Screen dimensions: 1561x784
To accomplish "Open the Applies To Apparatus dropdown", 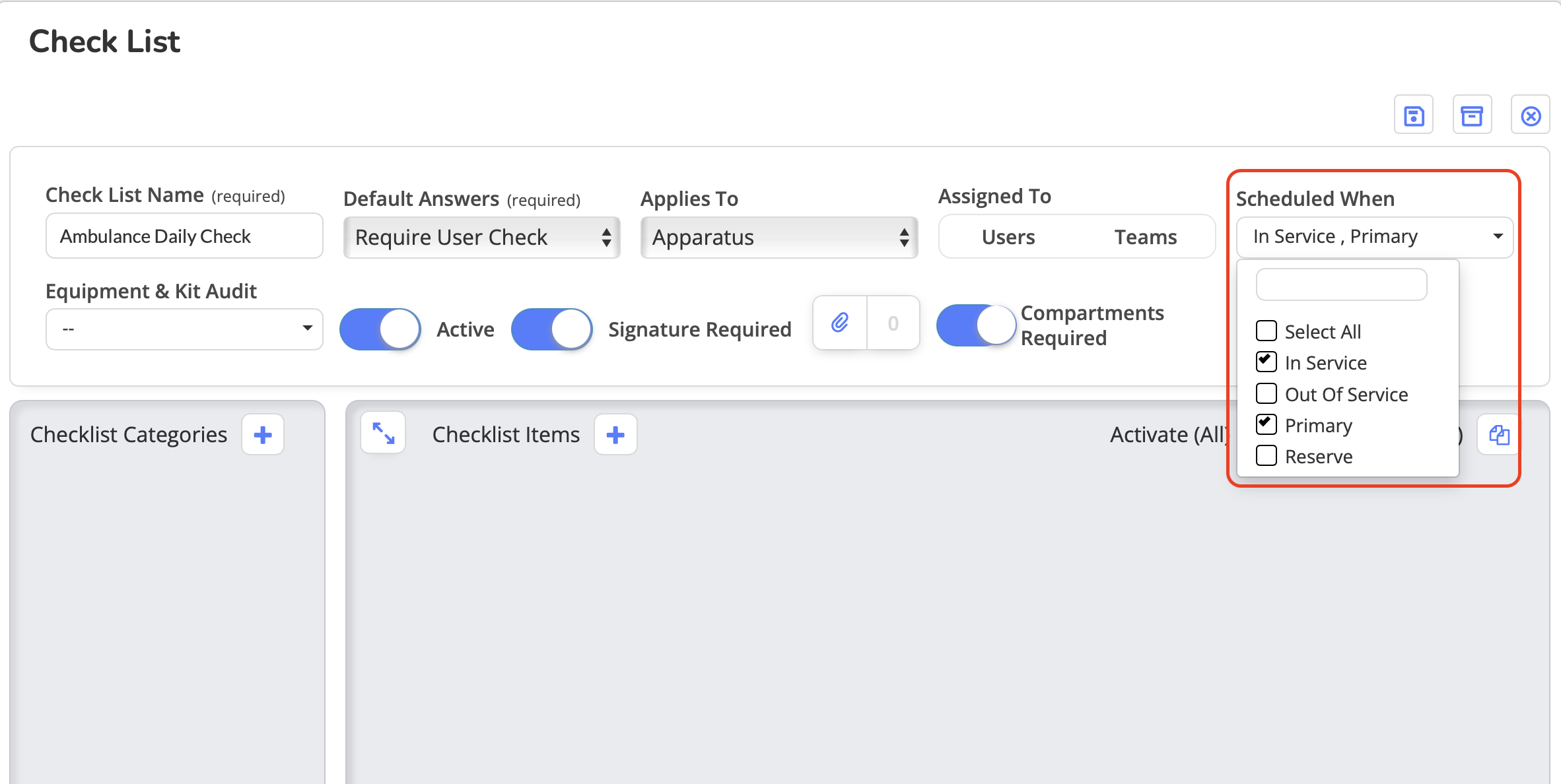I will tap(779, 238).
